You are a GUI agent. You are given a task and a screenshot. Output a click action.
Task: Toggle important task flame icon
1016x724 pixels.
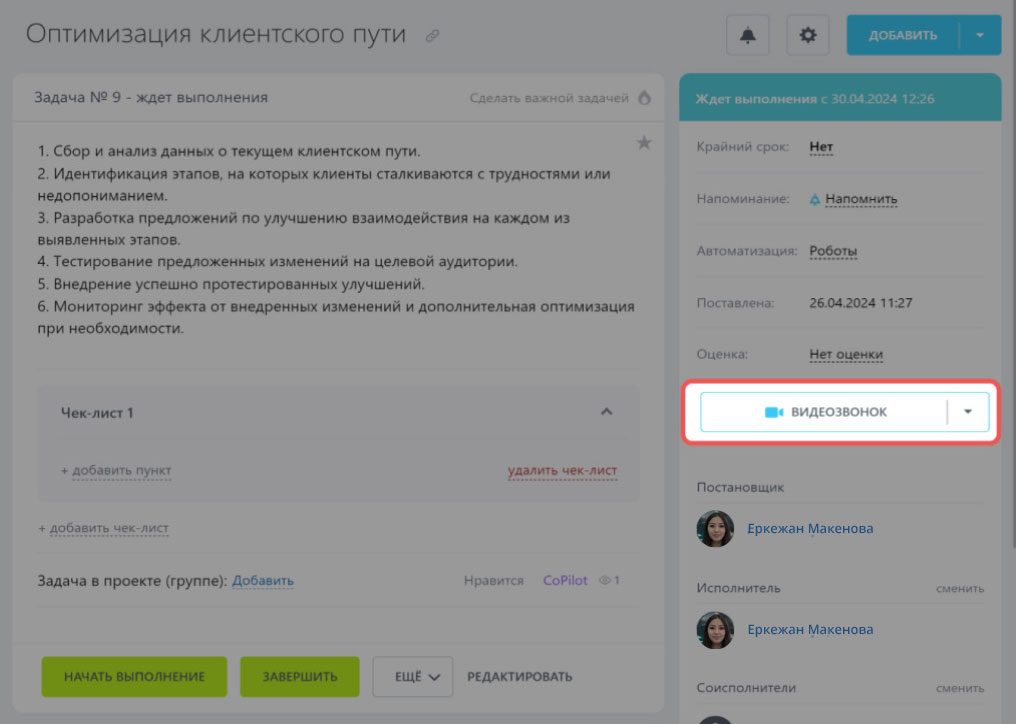[x=644, y=98]
